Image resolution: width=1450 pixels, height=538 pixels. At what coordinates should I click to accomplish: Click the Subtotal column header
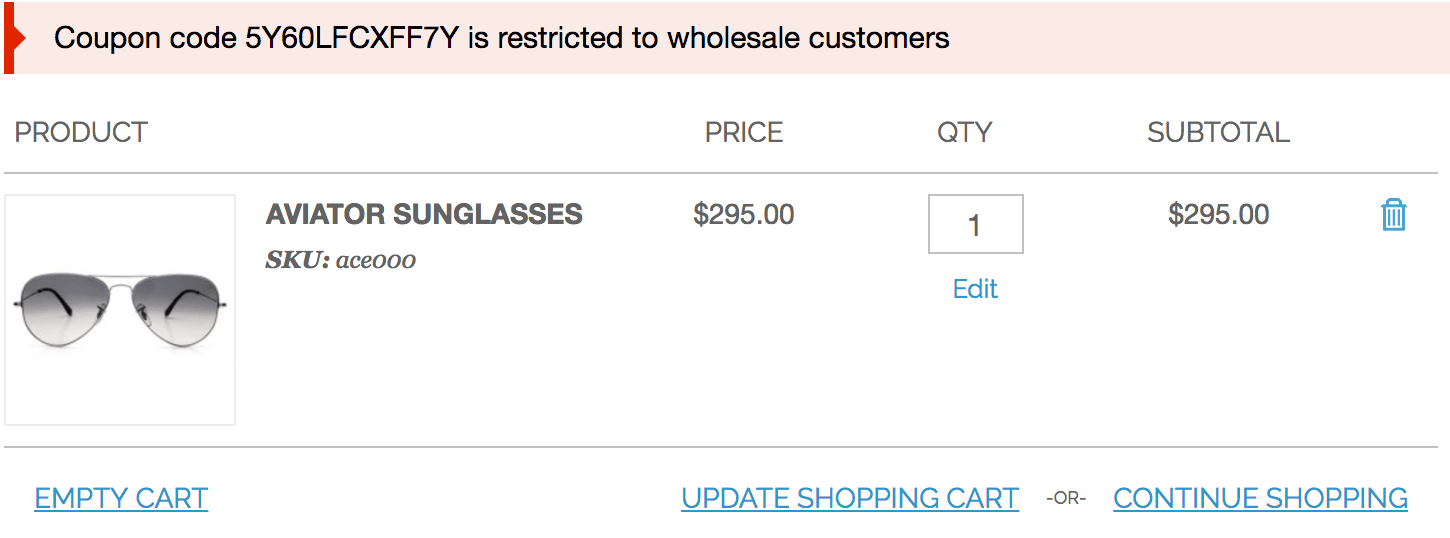click(x=1218, y=132)
